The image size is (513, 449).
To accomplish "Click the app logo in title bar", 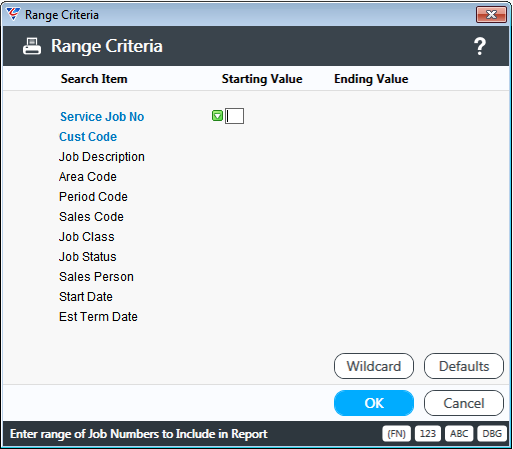I will (x=13, y=14).
